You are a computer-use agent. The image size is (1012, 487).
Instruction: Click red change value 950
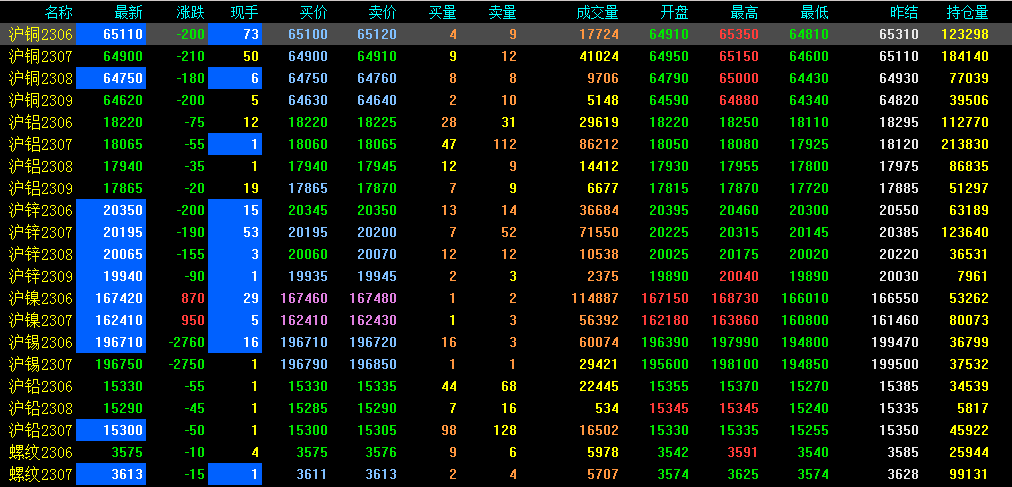194,321
